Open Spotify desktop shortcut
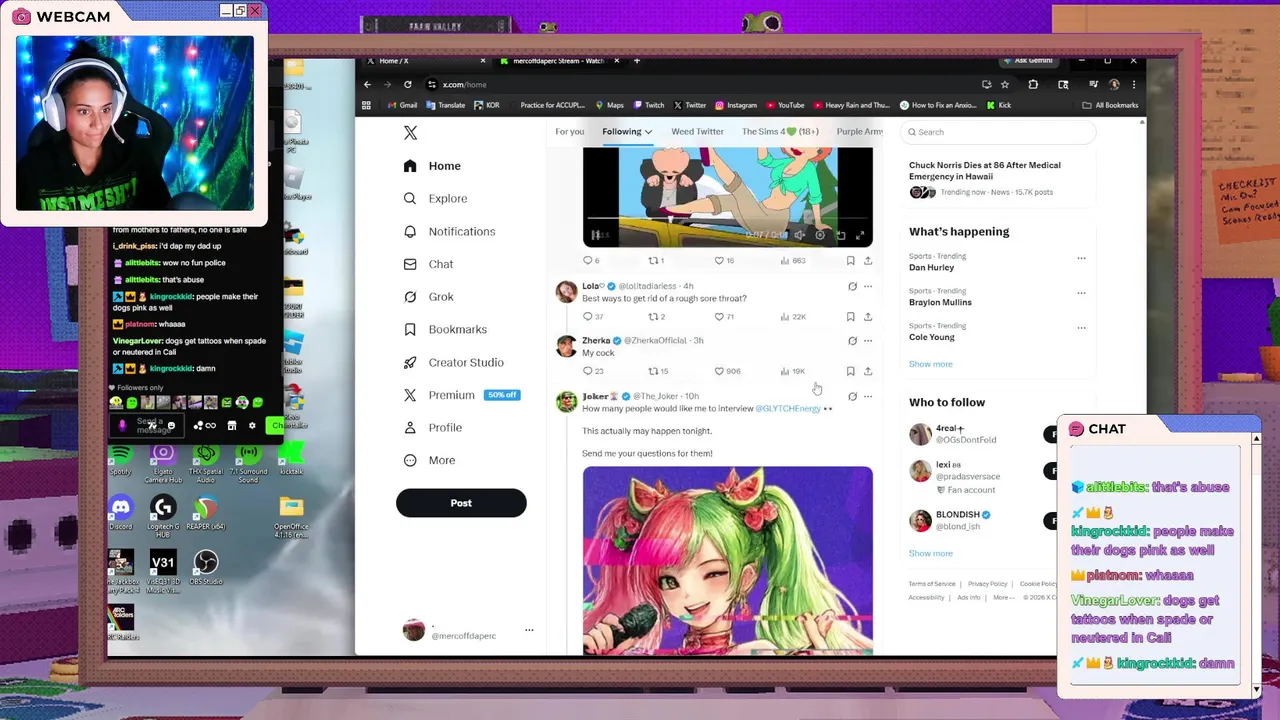The image size is (1280, 720). tap(121, 458)
